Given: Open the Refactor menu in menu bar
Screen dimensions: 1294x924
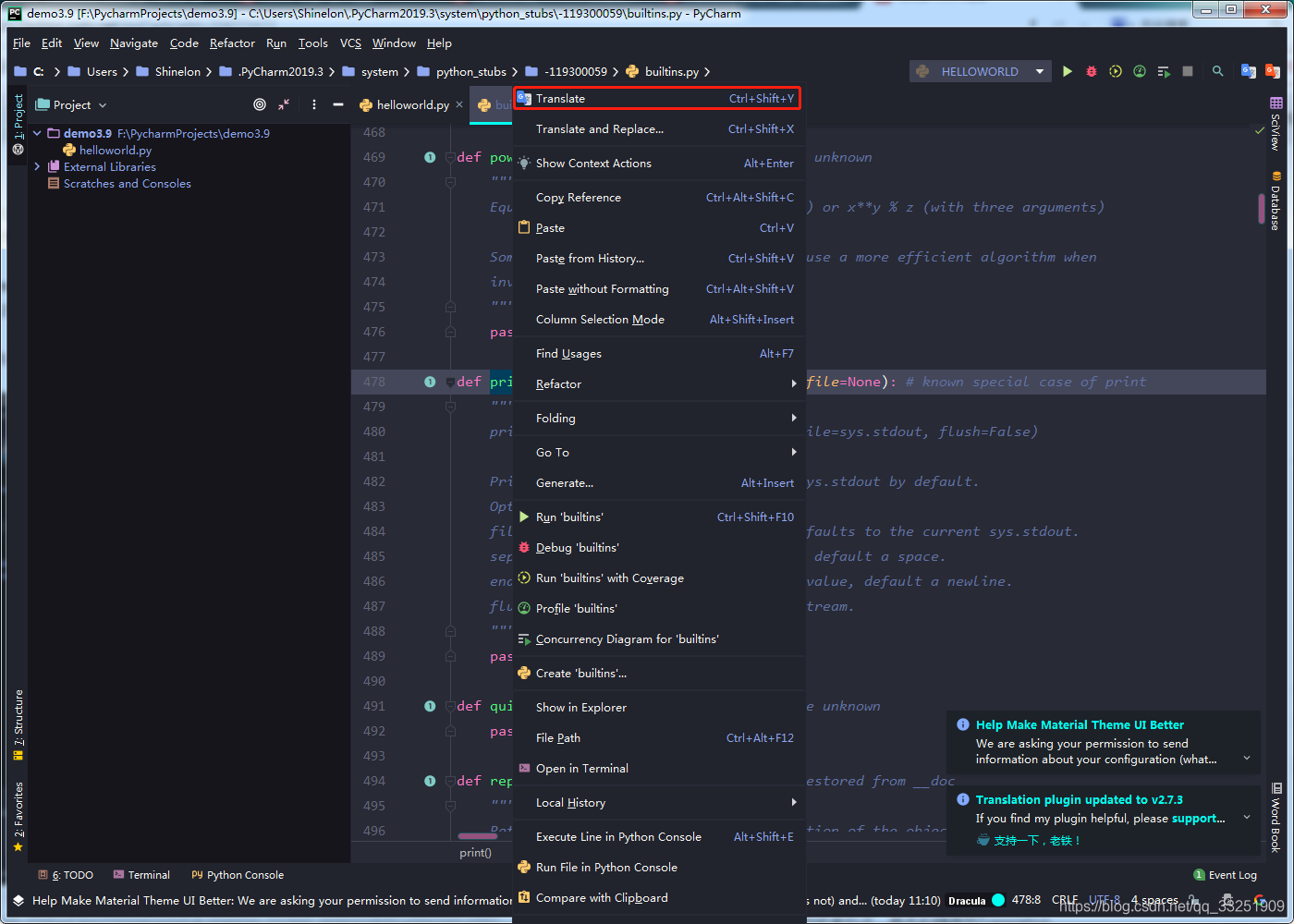Looking at the screenshot, I should pos(232,43).
